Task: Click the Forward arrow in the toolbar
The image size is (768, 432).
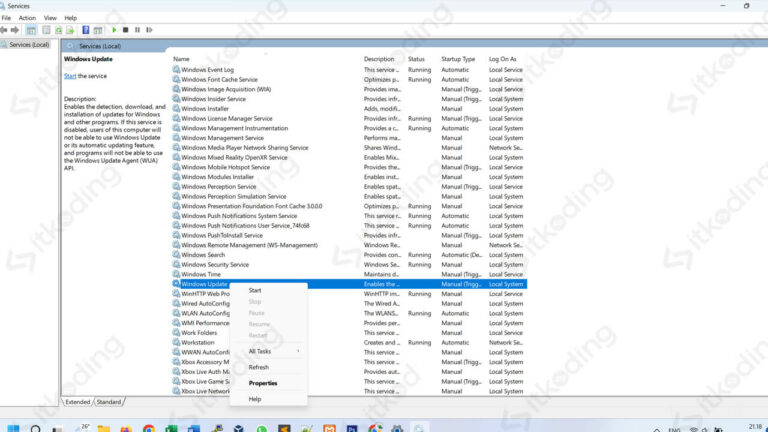Action: point(15,30)
